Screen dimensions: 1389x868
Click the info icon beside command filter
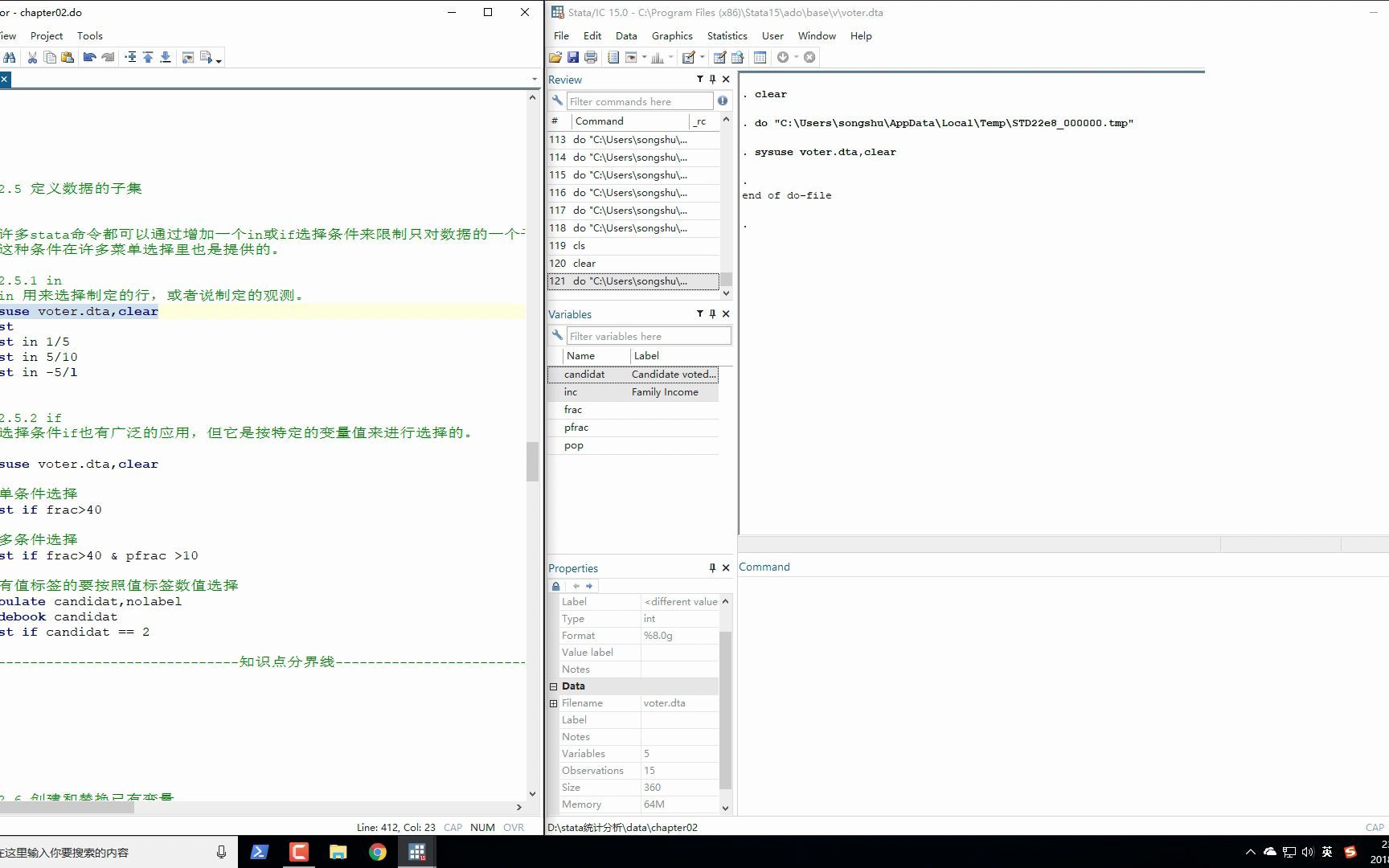723,101
